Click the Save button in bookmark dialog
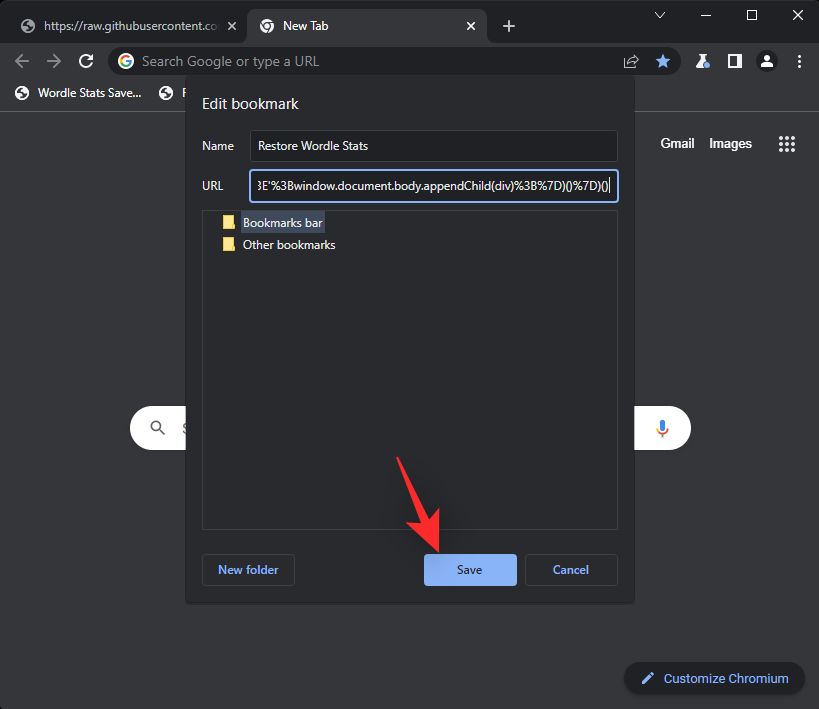The height and width of the screenshot is (709, 819). click(x=470, y=570)
